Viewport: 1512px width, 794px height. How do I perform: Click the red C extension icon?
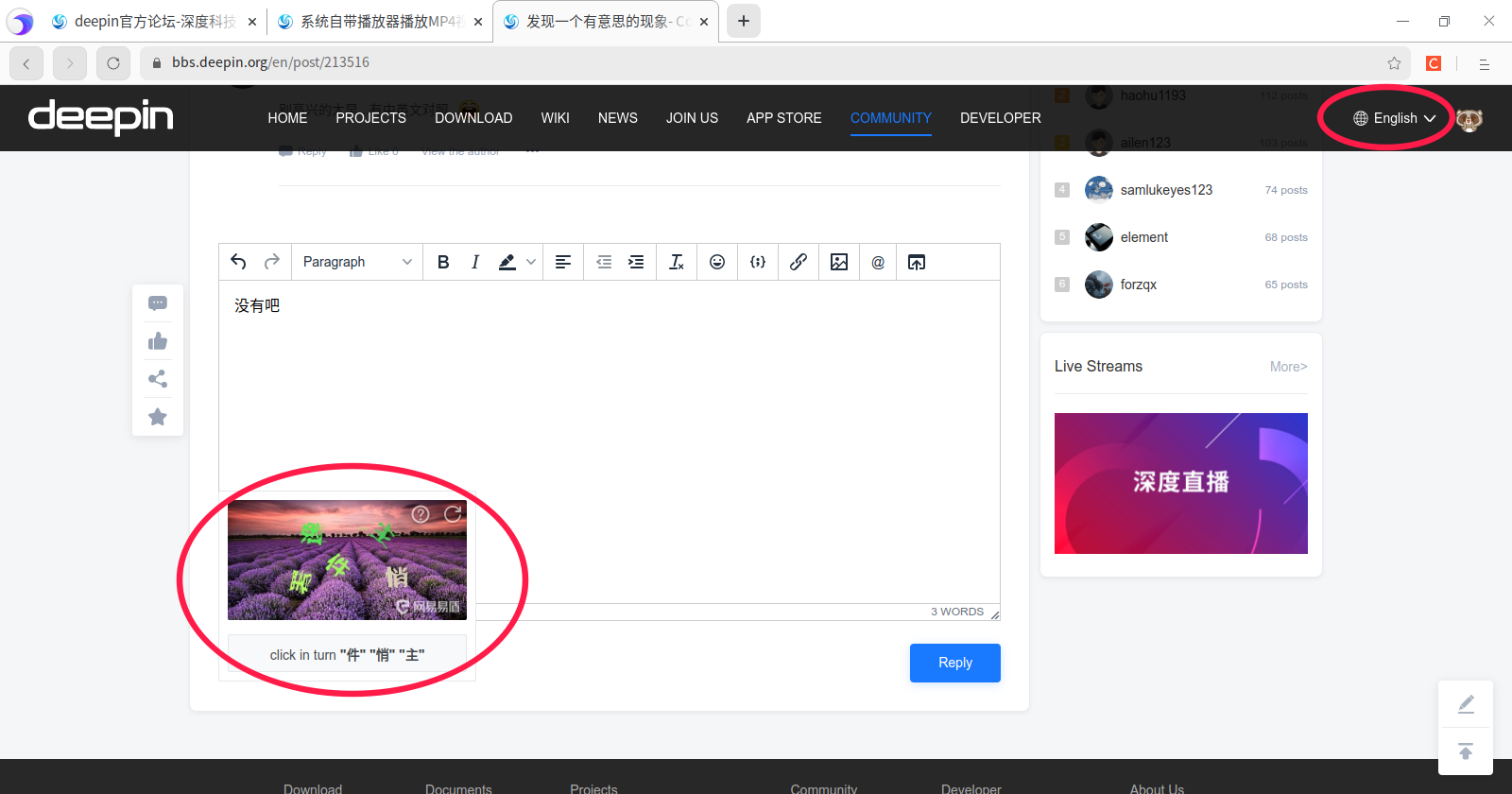pos(1434,62)
